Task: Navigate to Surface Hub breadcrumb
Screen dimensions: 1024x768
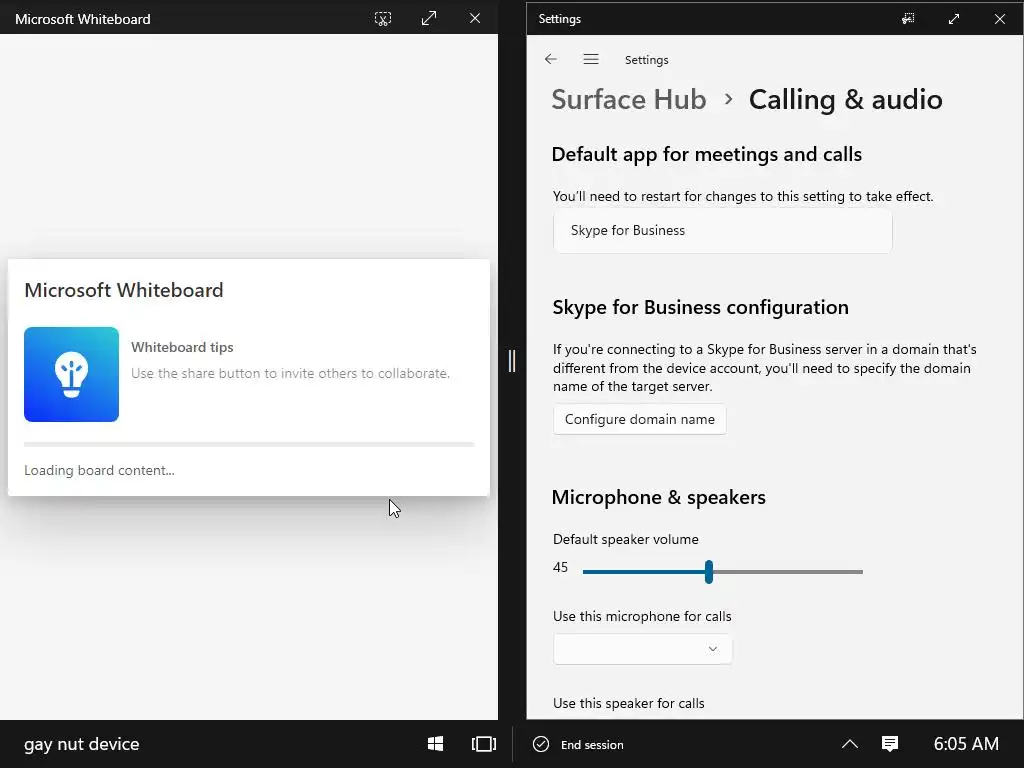Action: pyautogui.click(x=629, y=100)
